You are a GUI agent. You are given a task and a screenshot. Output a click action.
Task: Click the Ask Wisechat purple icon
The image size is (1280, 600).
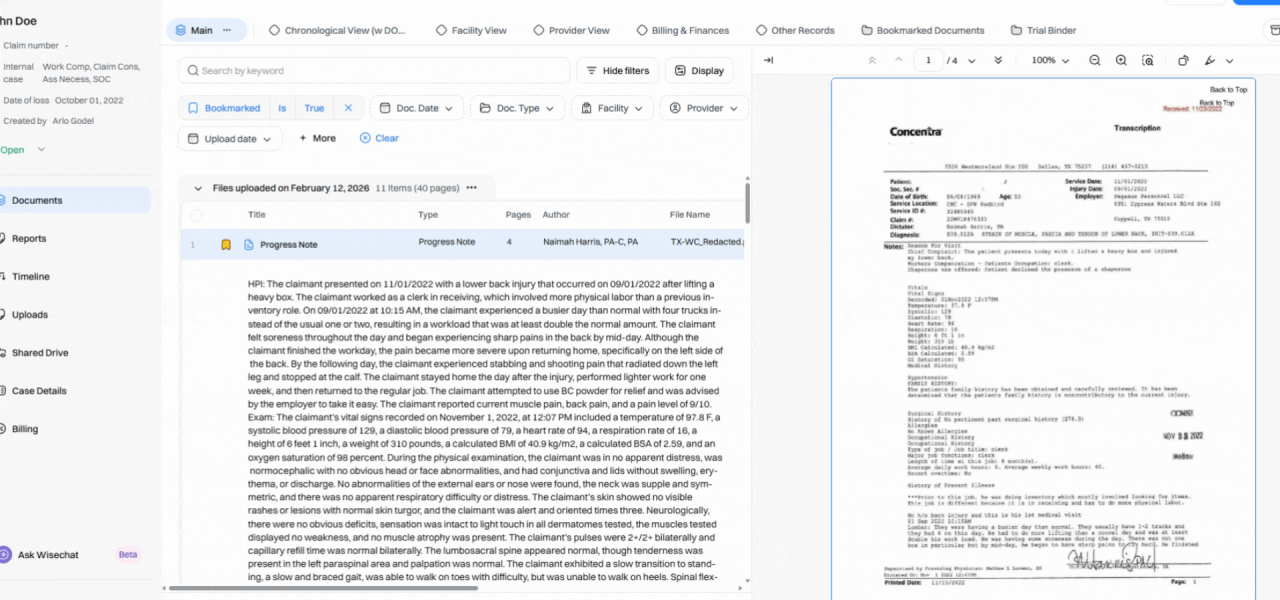tap(6, 554)
